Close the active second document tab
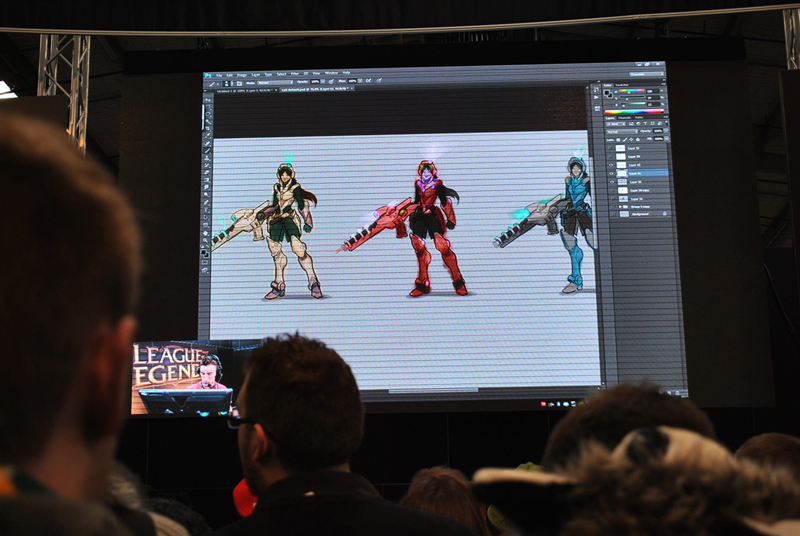 tap(352, 88)
